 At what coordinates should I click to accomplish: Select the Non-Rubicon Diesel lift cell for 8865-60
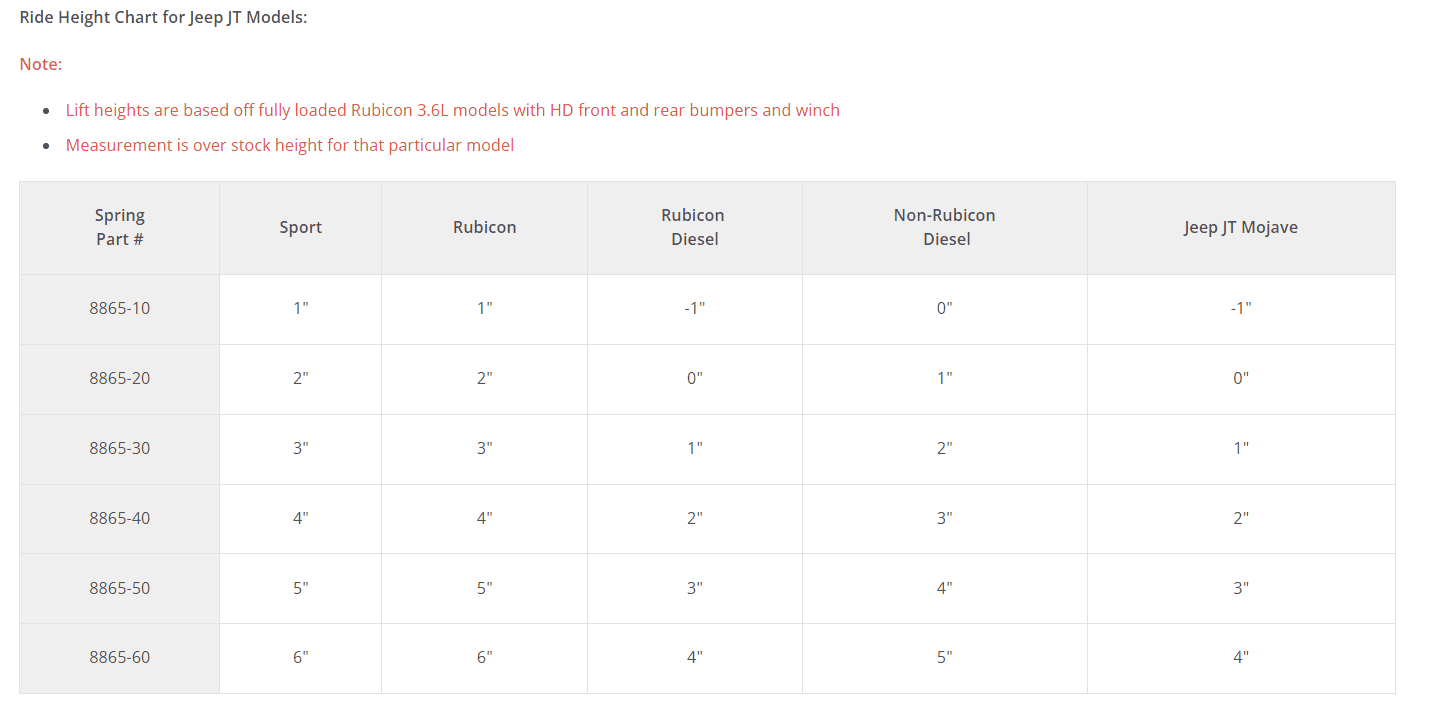point(945,658)
